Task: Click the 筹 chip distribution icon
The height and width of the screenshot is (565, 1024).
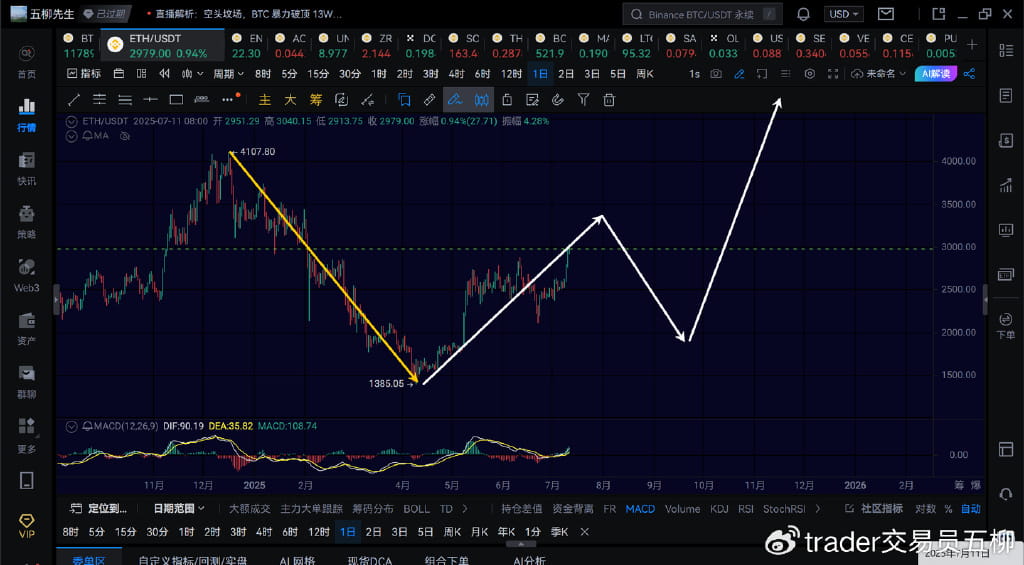Action: click(316, 99)
